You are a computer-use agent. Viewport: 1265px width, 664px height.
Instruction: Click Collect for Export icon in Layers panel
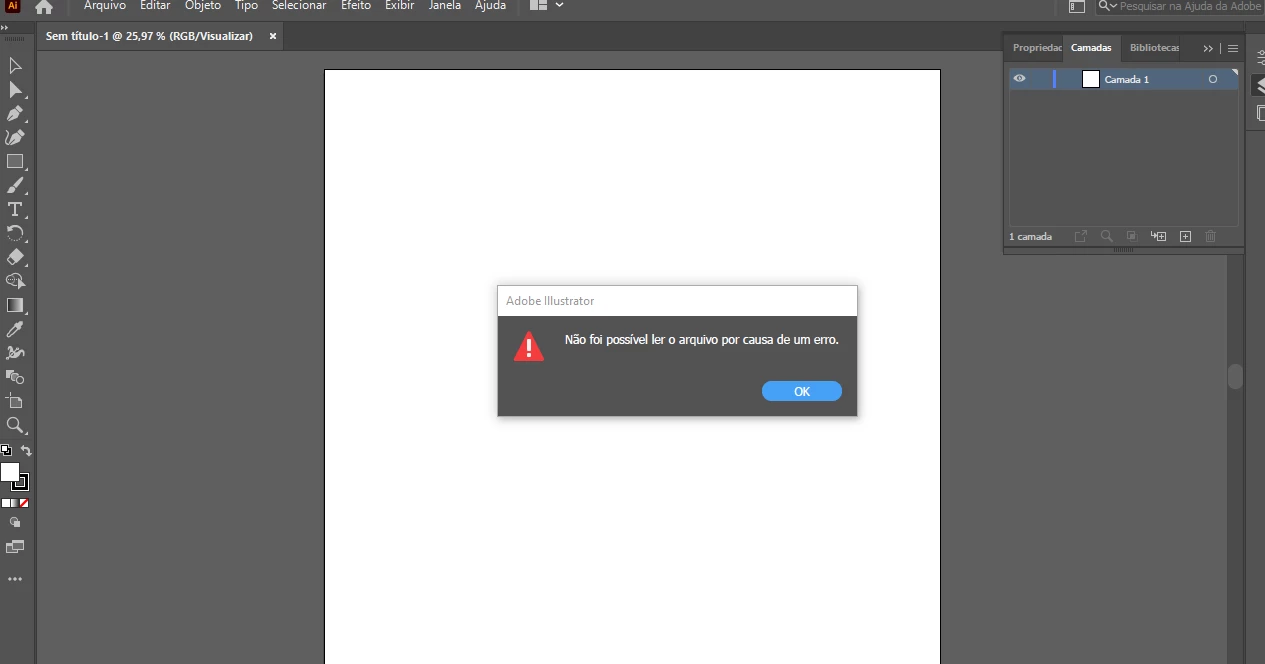(1080, 236)
